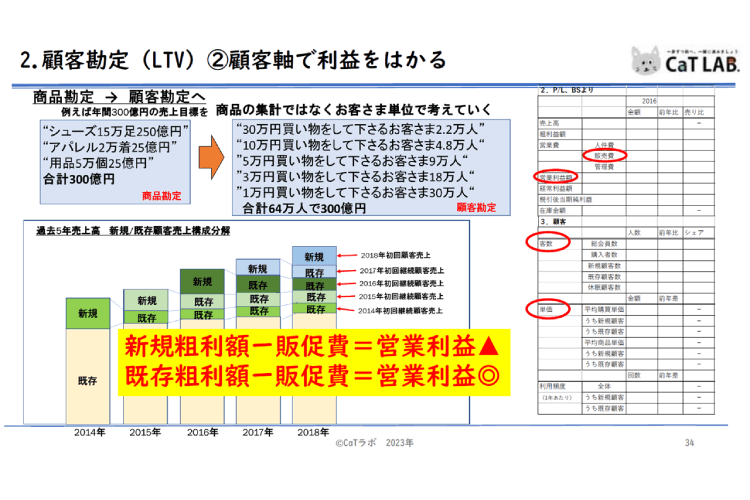The width and height of the screenshot is (750, 500).
Task: Click the circled 客数 row label
Action: pyautogui.click(x=547, y=243)
